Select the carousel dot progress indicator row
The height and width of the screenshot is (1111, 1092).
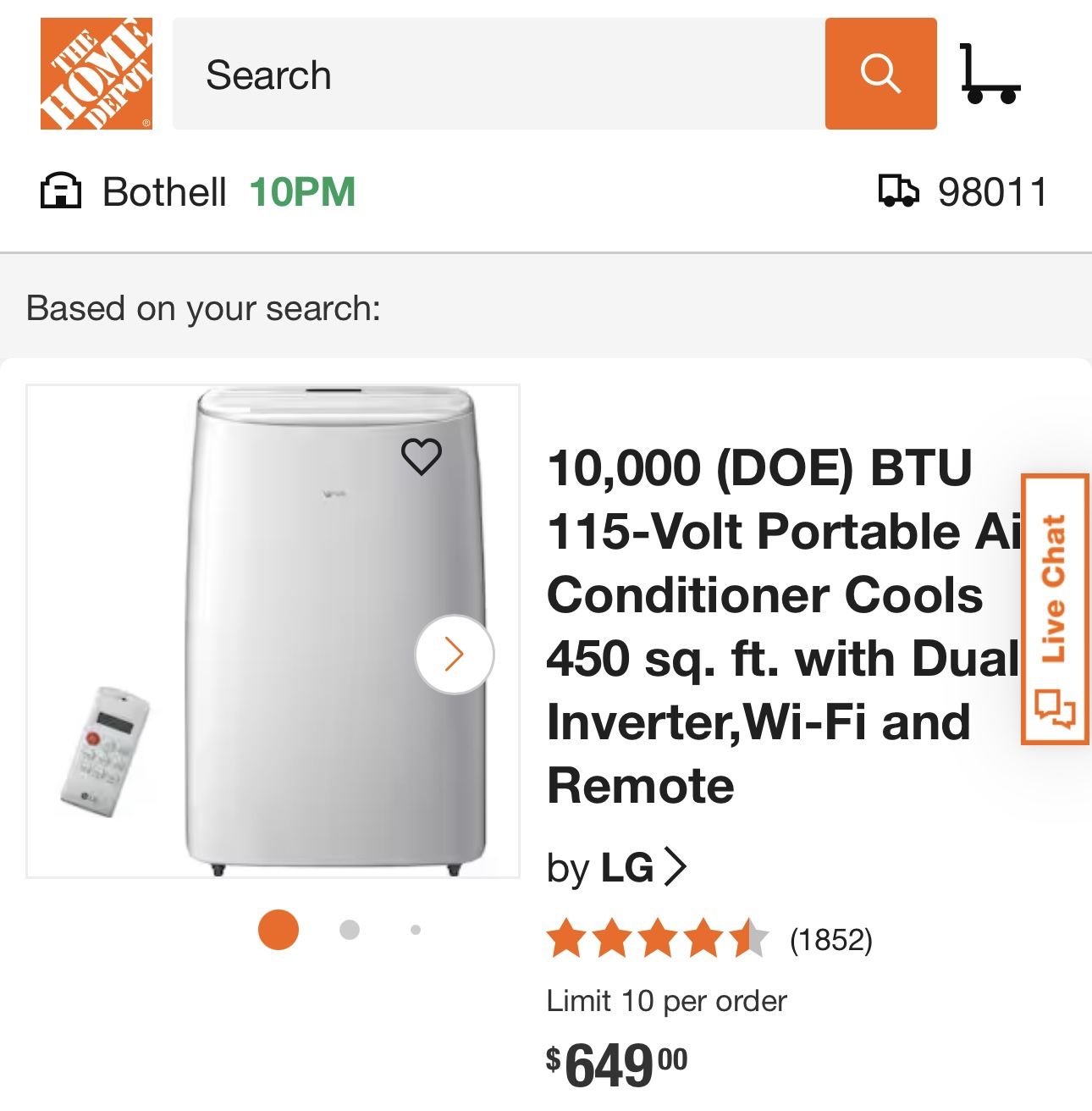click(x=345, y=931)
